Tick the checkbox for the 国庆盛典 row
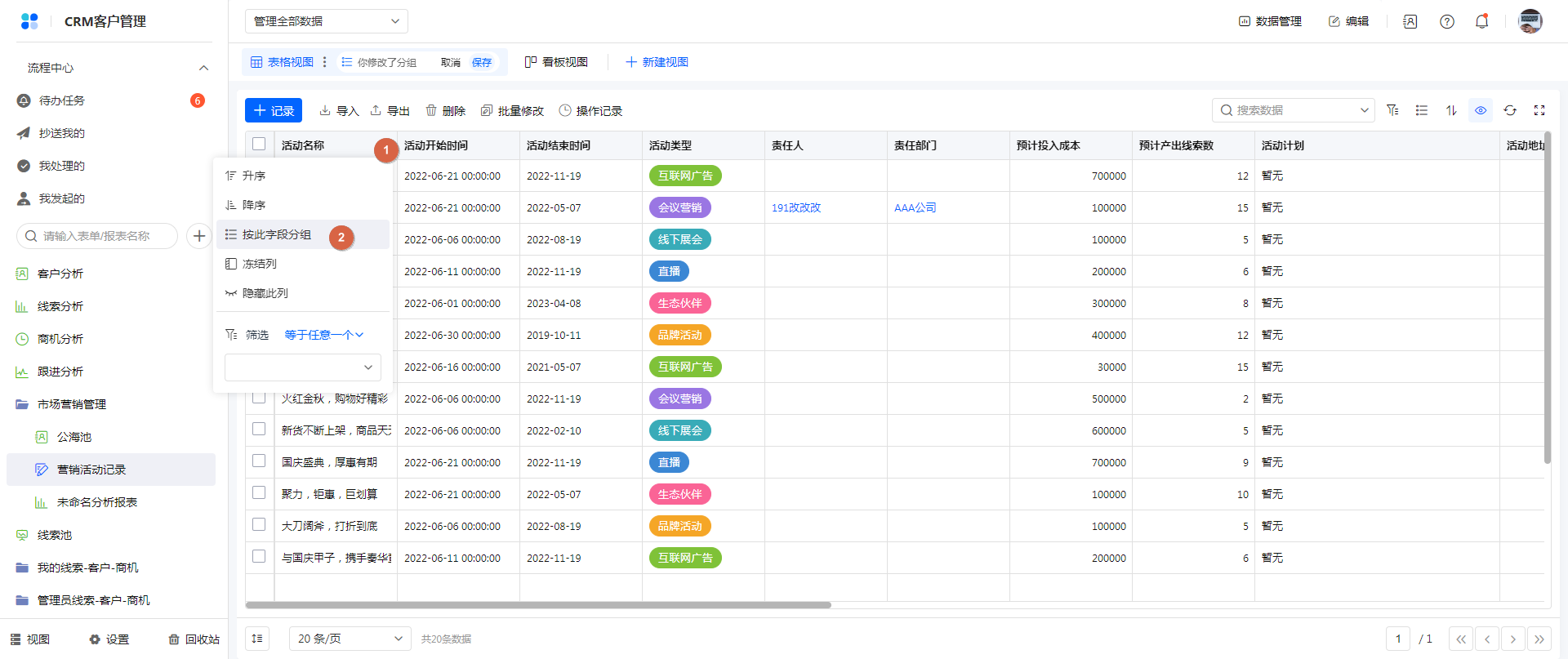This screenshot has height=659, width=1568. [259, 461]
